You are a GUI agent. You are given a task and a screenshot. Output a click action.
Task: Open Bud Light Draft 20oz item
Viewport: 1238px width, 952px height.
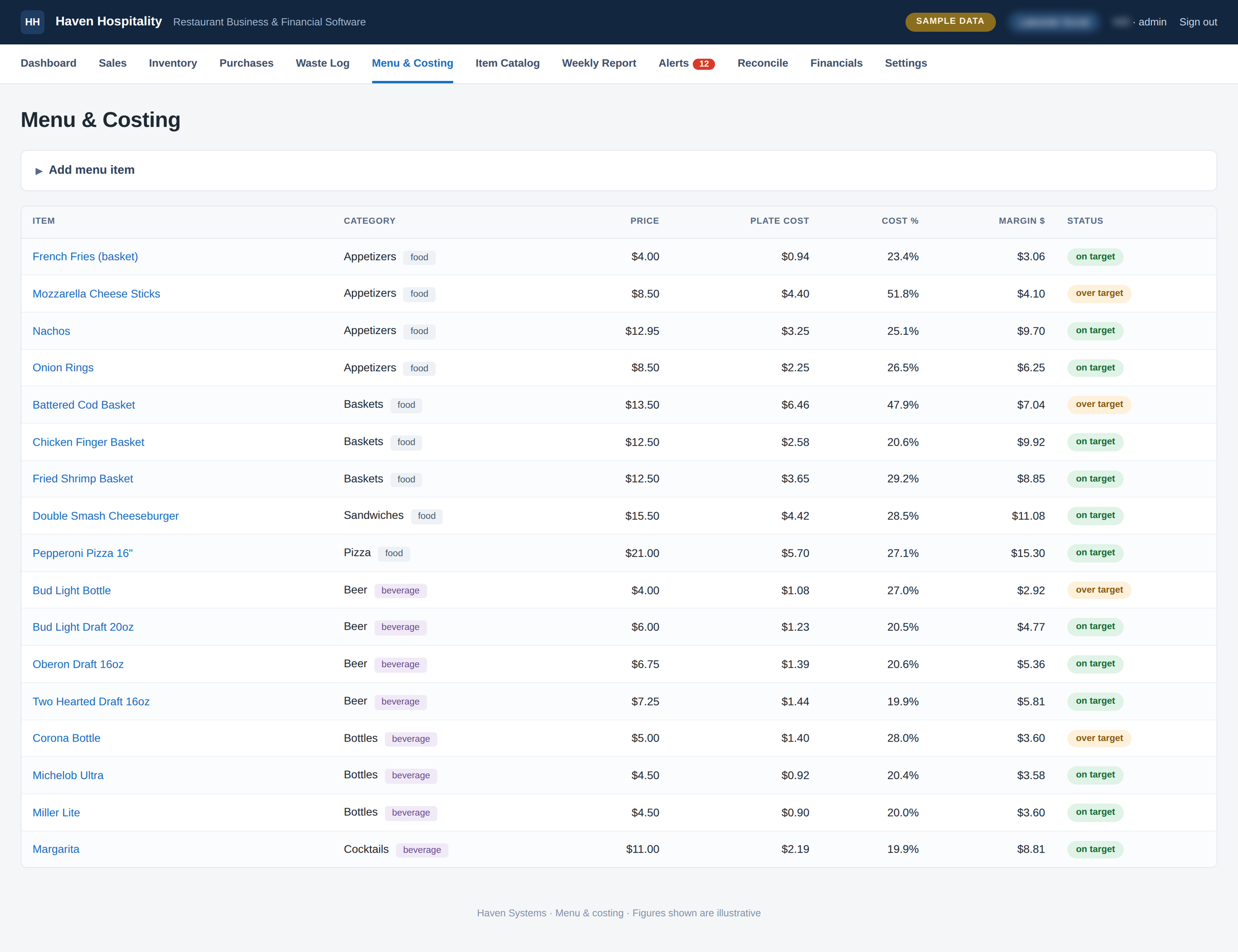(83, 627)
